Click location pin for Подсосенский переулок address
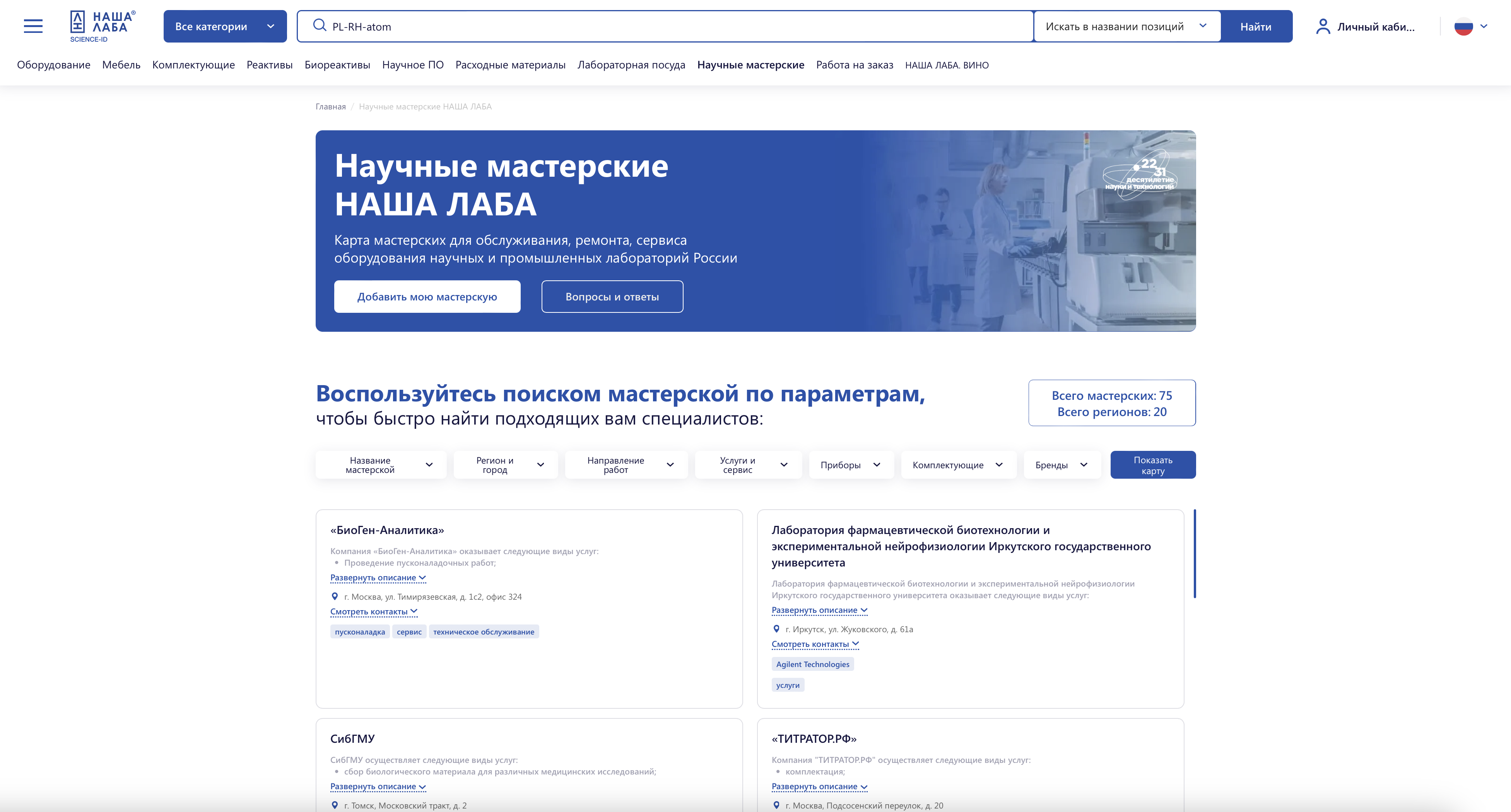1511x812 pixels. (x=776, y=805)
